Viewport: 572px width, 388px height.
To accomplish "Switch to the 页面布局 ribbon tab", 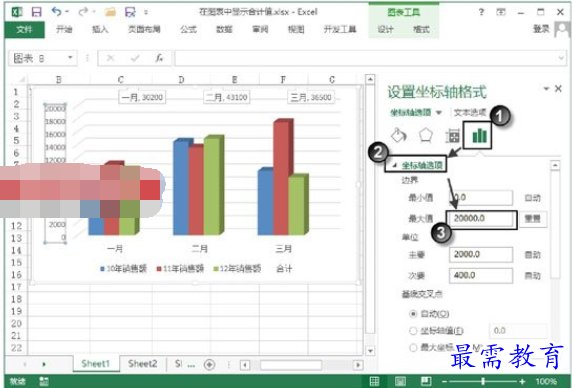I will 144,29.
